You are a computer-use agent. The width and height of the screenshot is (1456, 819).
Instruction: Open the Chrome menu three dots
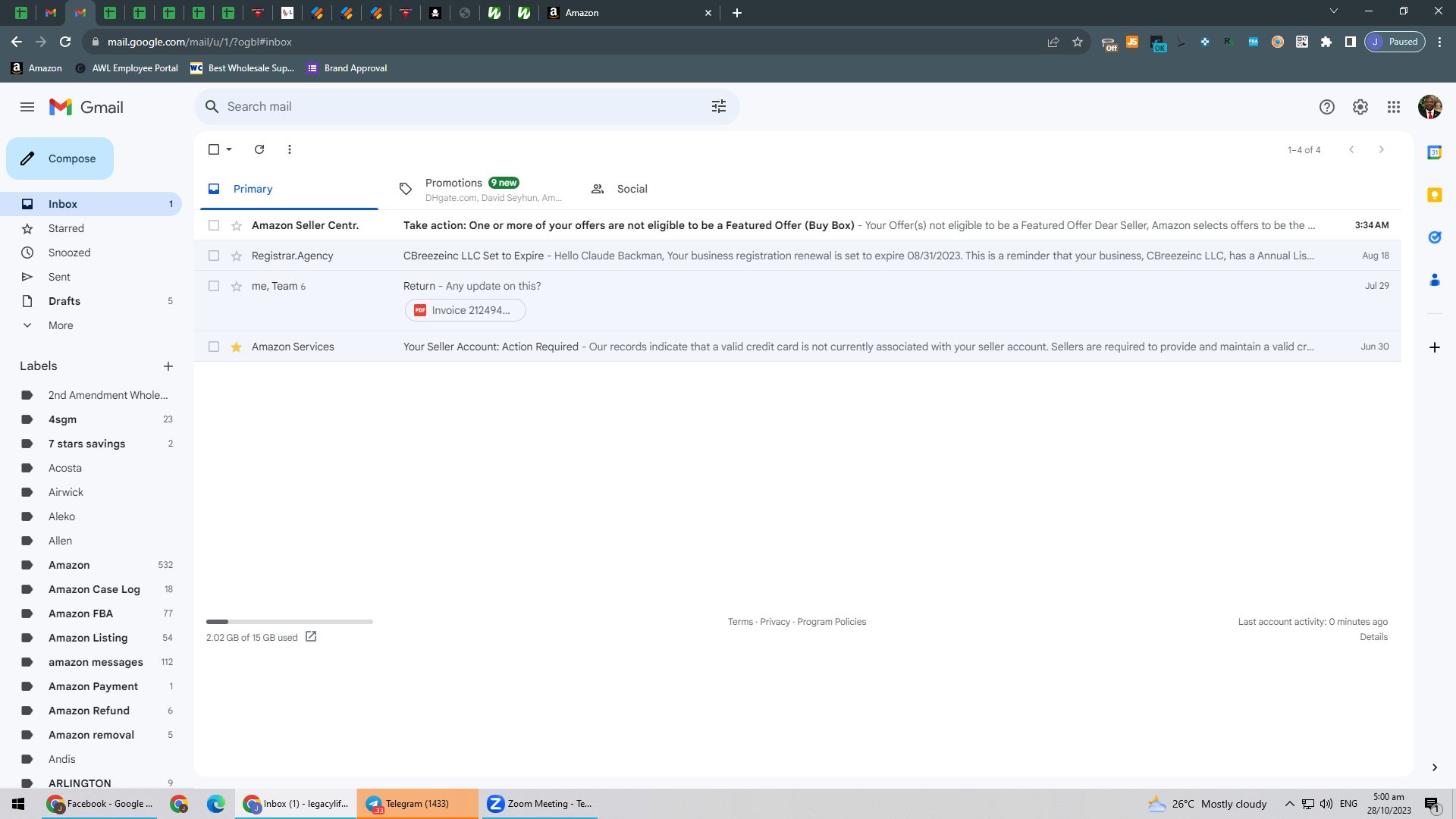1440,42
